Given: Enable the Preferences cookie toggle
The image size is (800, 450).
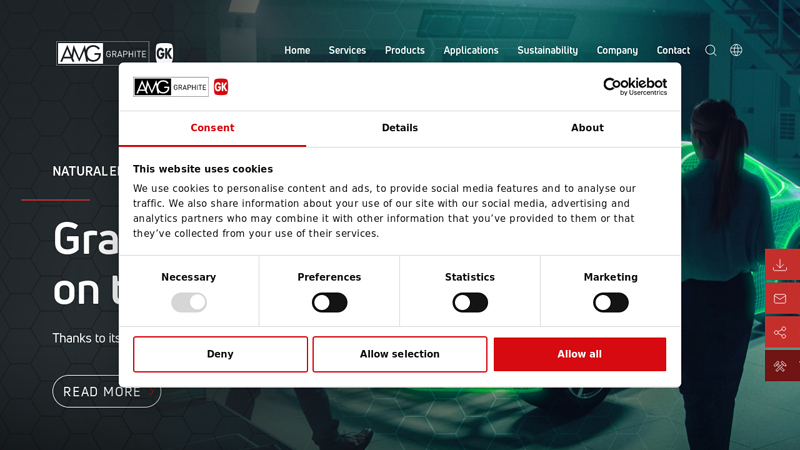Looking at the screenshot, I should click(x=329, y=302).
